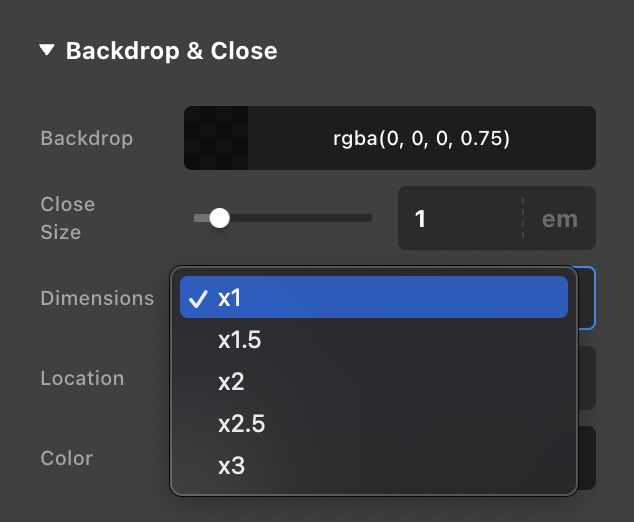
Task: Click the unfilled Close Size slider track
Action: coord(300,218)
